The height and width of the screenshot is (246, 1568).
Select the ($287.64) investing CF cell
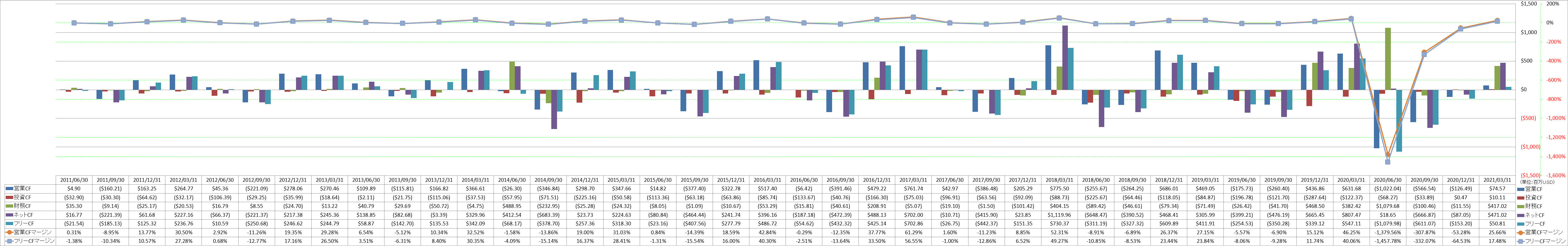[1315, 198]
